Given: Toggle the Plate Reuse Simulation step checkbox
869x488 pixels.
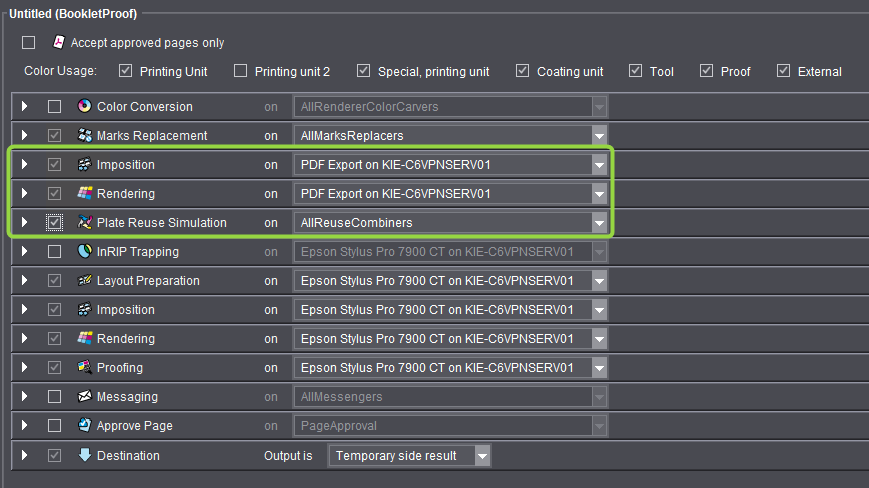Looking at the screenshot, I should (x=54, y=223).
